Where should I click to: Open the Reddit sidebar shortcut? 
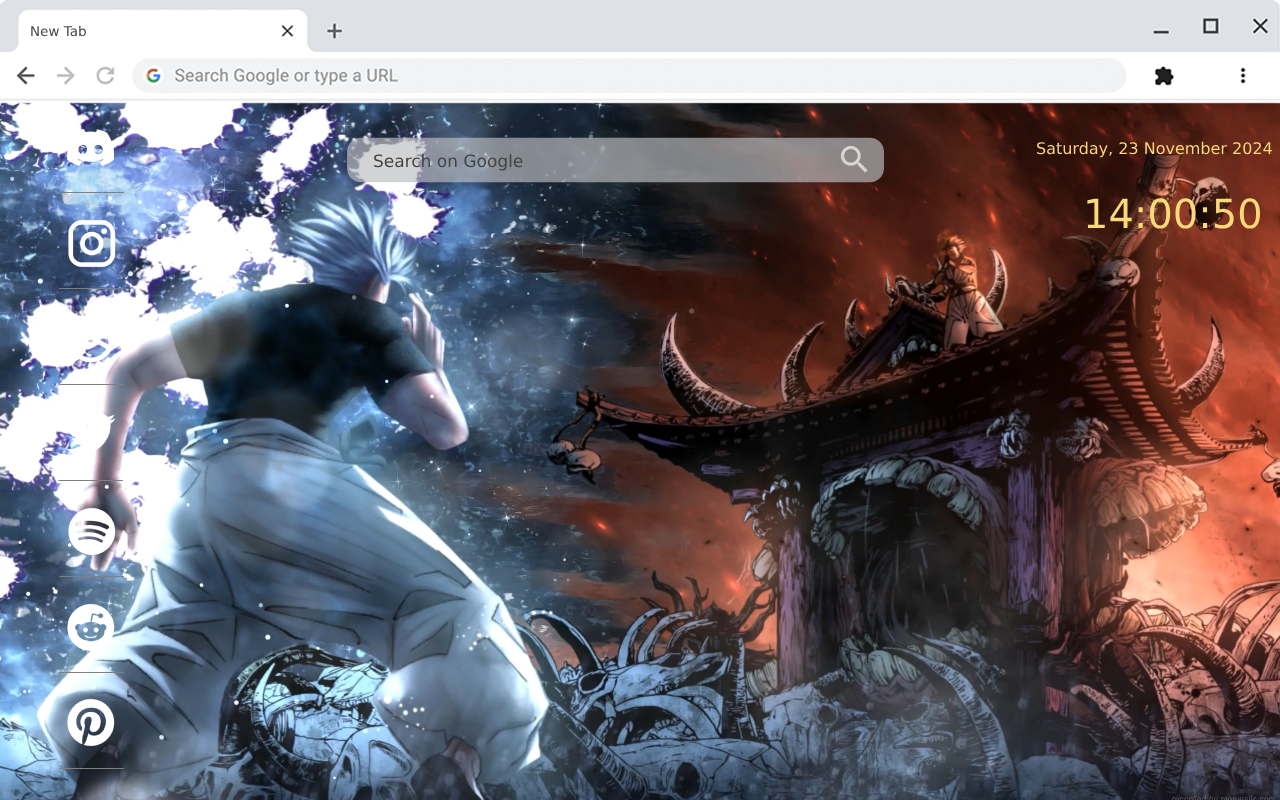click(91, 628)
